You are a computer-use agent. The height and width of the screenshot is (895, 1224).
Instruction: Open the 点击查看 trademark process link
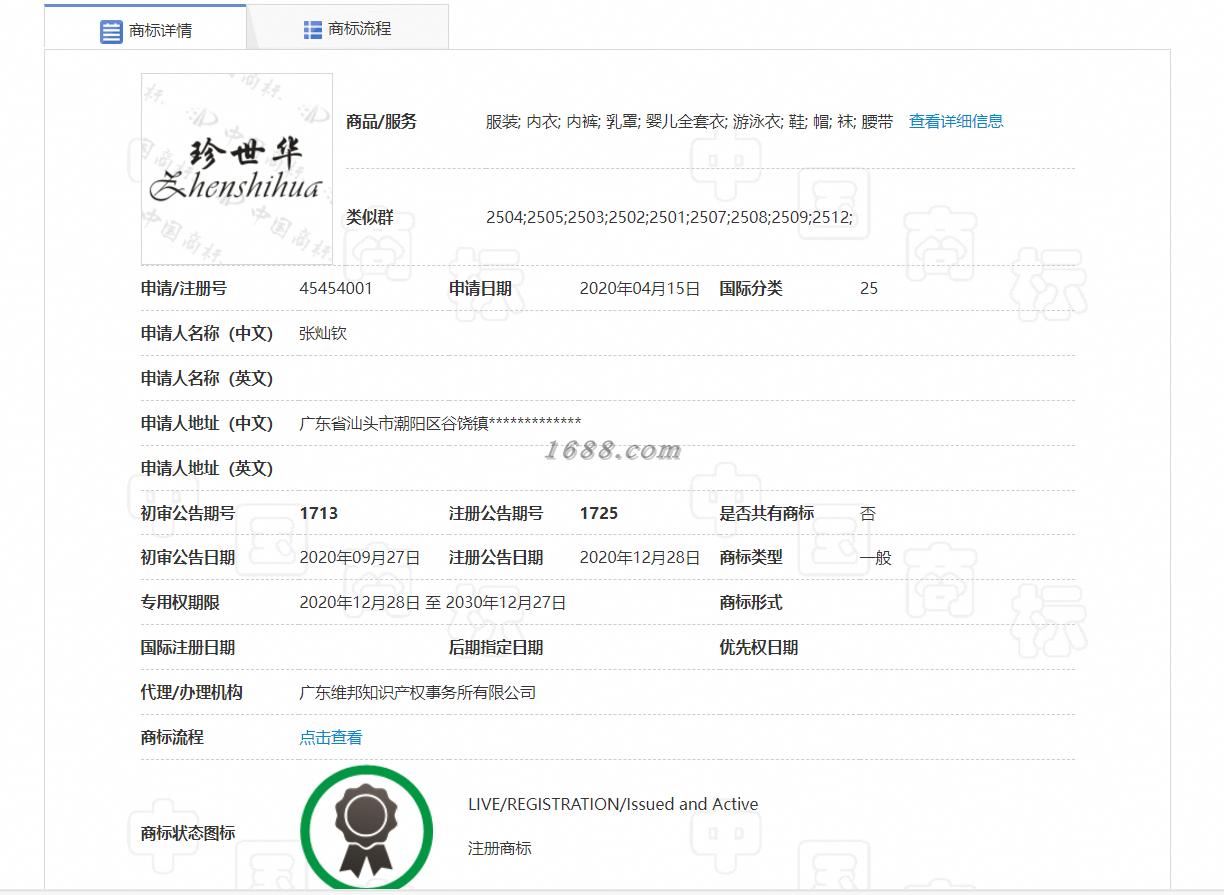tap(331, 737)
